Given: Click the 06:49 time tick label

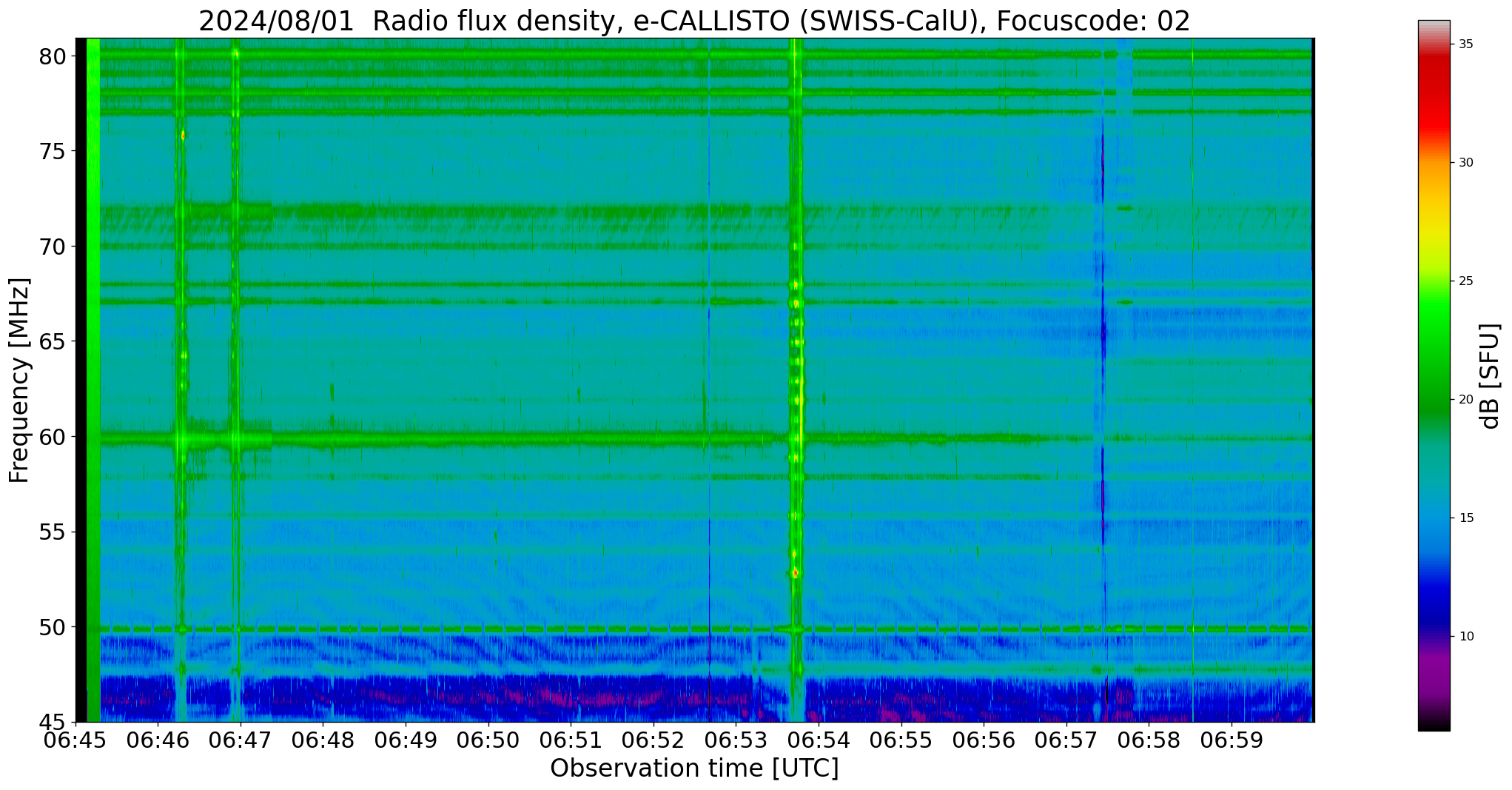Looking at the screenshot, I should tap(406, 740).
